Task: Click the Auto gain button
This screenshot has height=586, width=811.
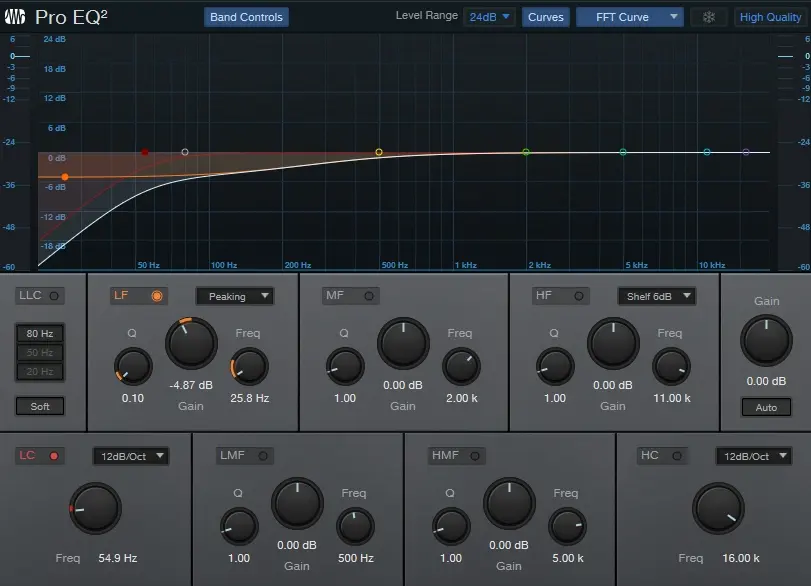Action: pos(765,407)
